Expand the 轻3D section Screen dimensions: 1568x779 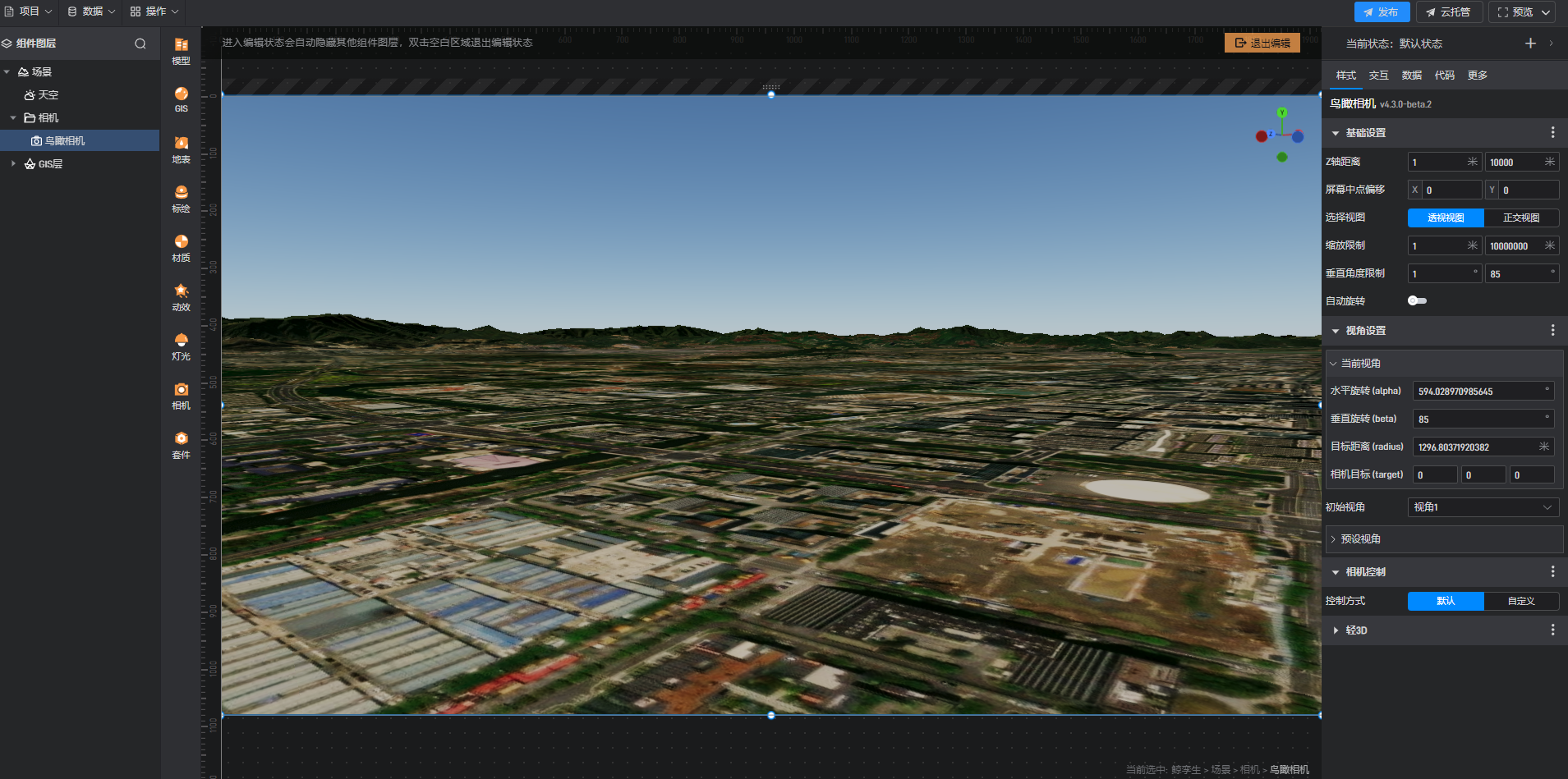point(1356,630)
